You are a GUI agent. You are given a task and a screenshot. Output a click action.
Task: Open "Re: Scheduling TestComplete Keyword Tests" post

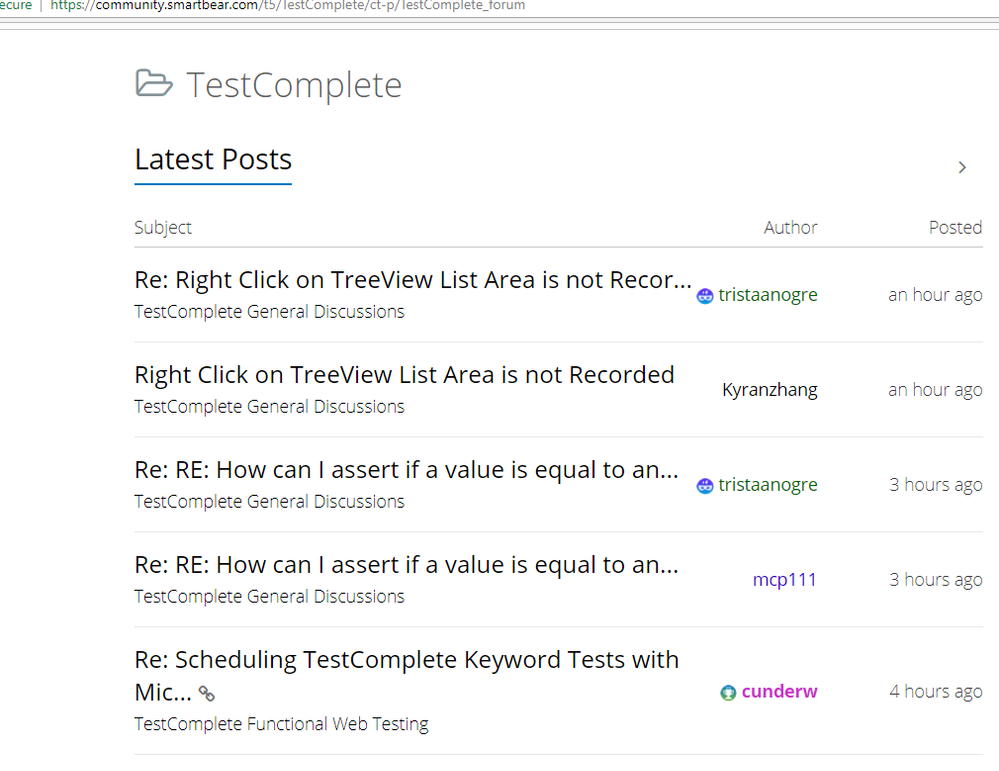tap(406, 660)
